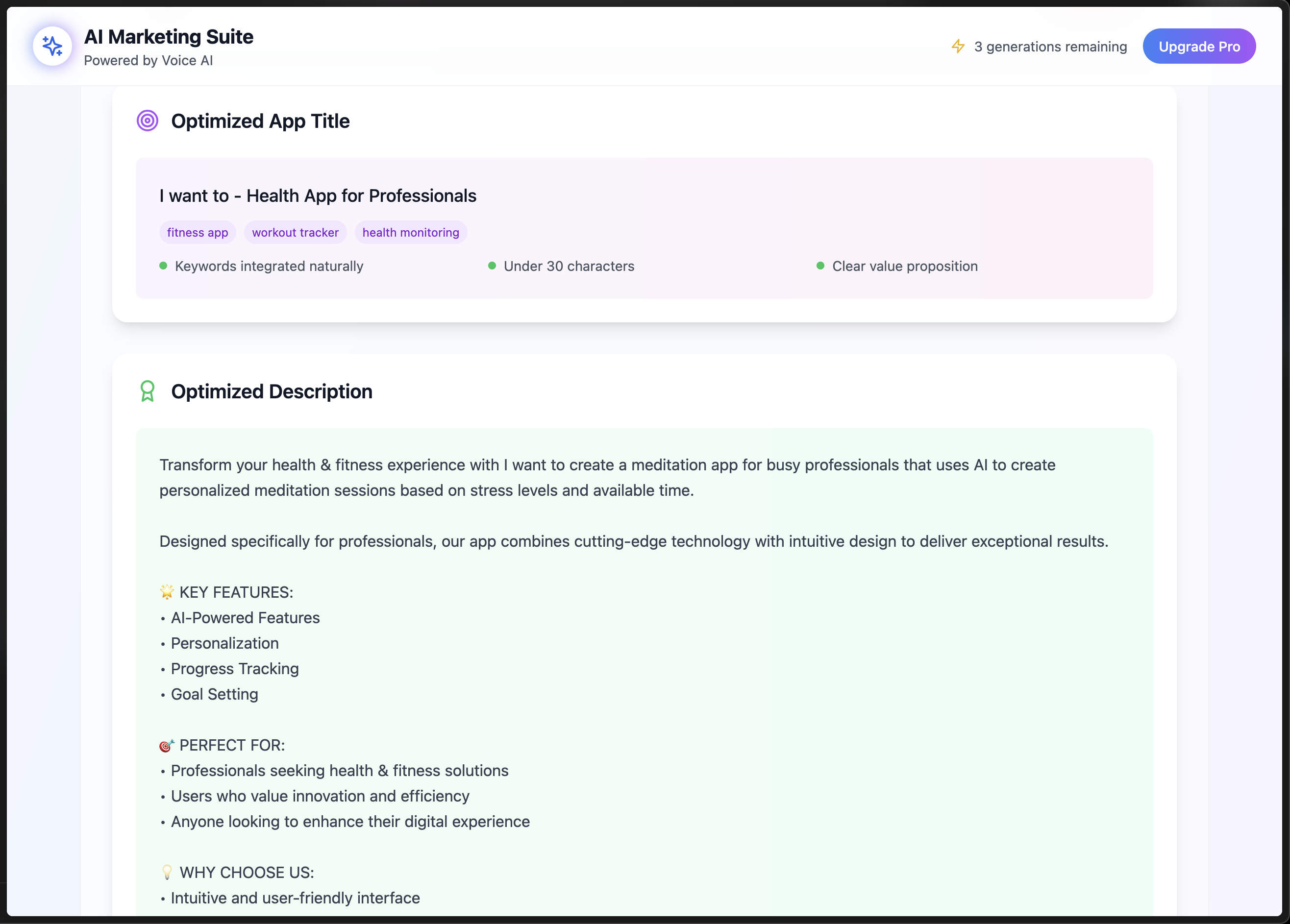This screenshot has width=1290, height=924.
Task: Click the lightning bolt generations icon
Action: click(x=958, y=46)
